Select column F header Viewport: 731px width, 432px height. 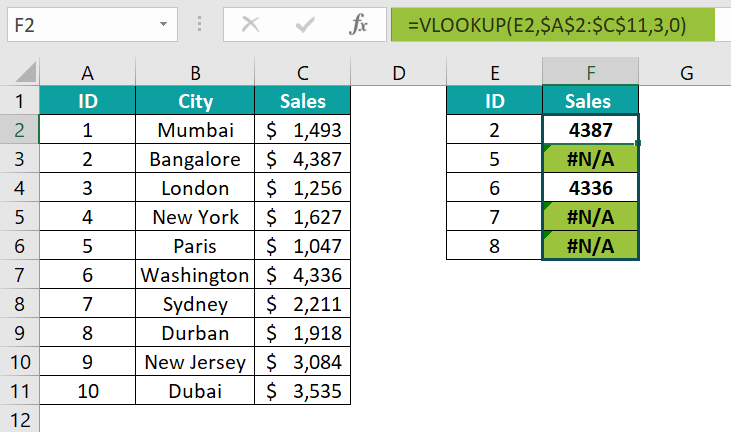coord(591,72)
